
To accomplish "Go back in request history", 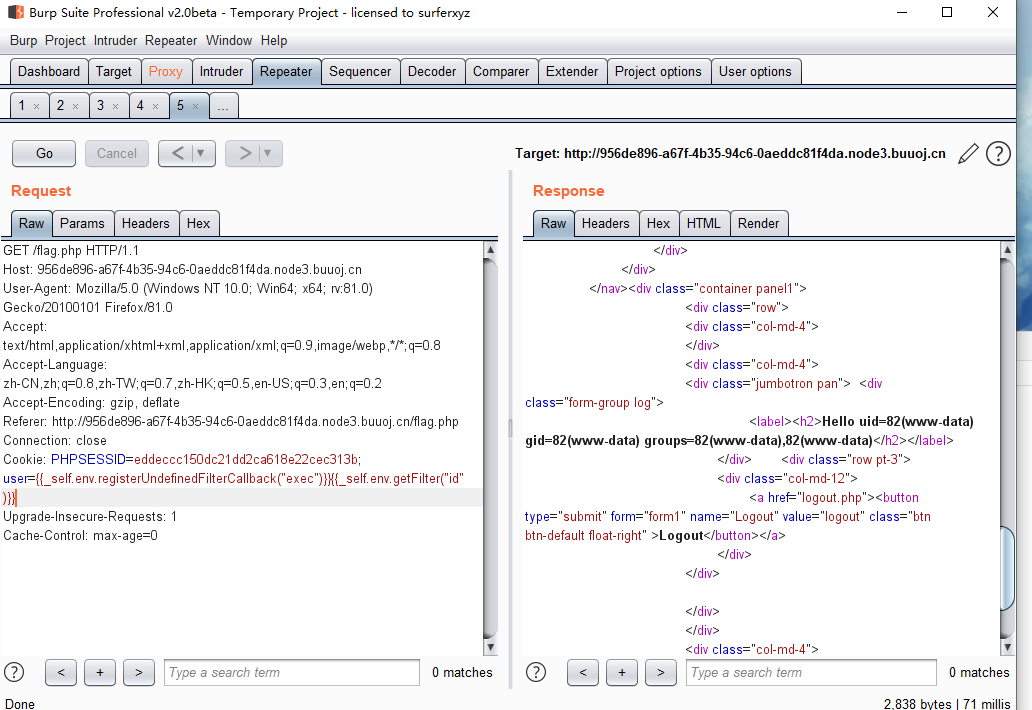I will [x=178, y=153].
